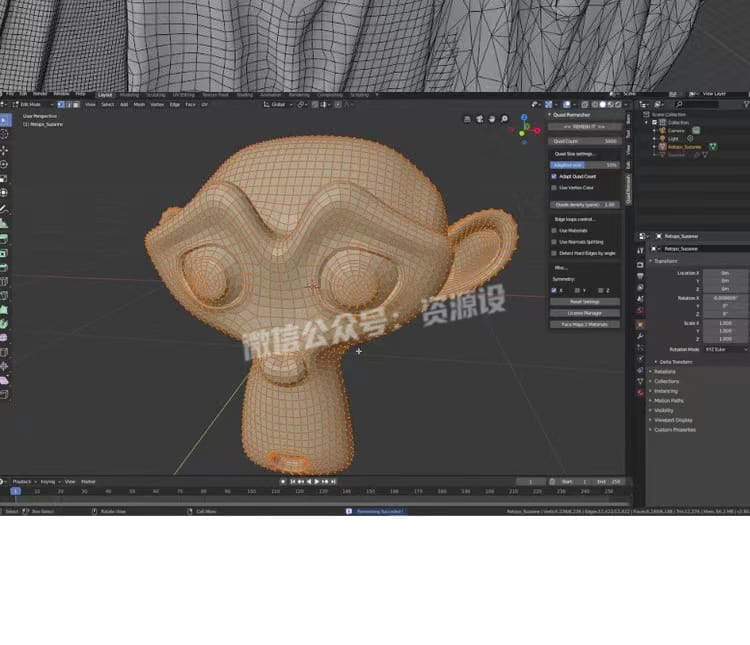The image size is (750, 645).
Task: Expand the Visibility panel
Action: click(663, 411)
